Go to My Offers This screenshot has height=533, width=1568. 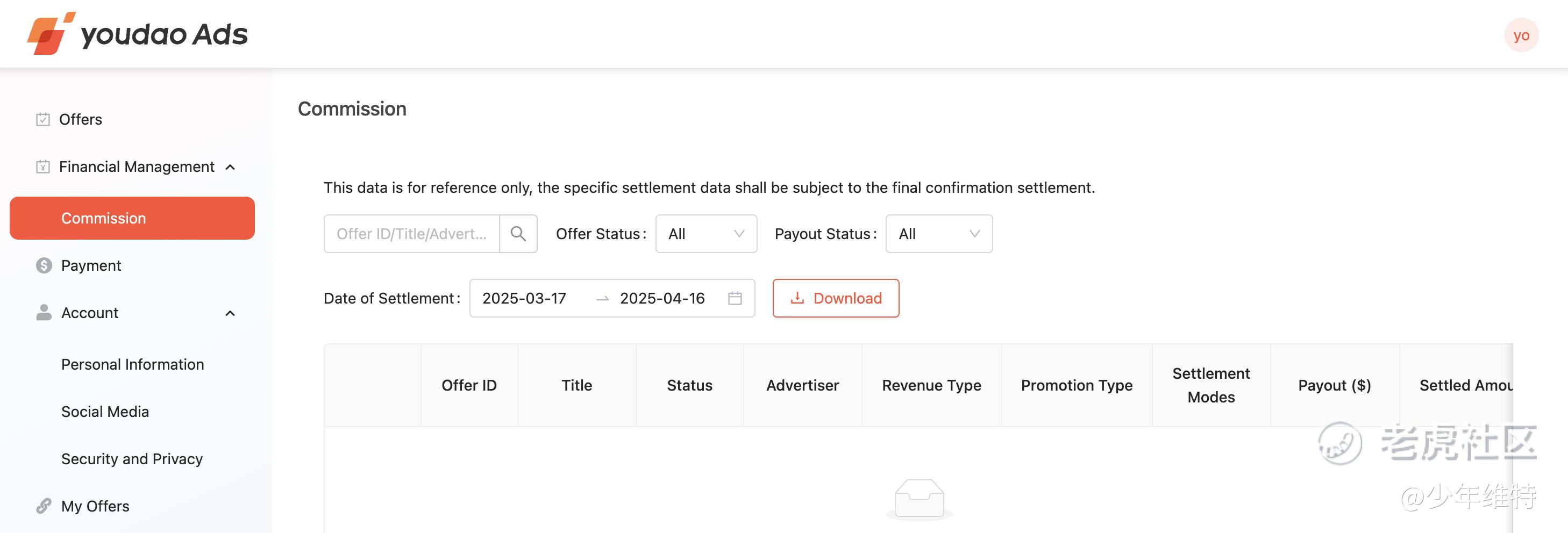(95, 506)
